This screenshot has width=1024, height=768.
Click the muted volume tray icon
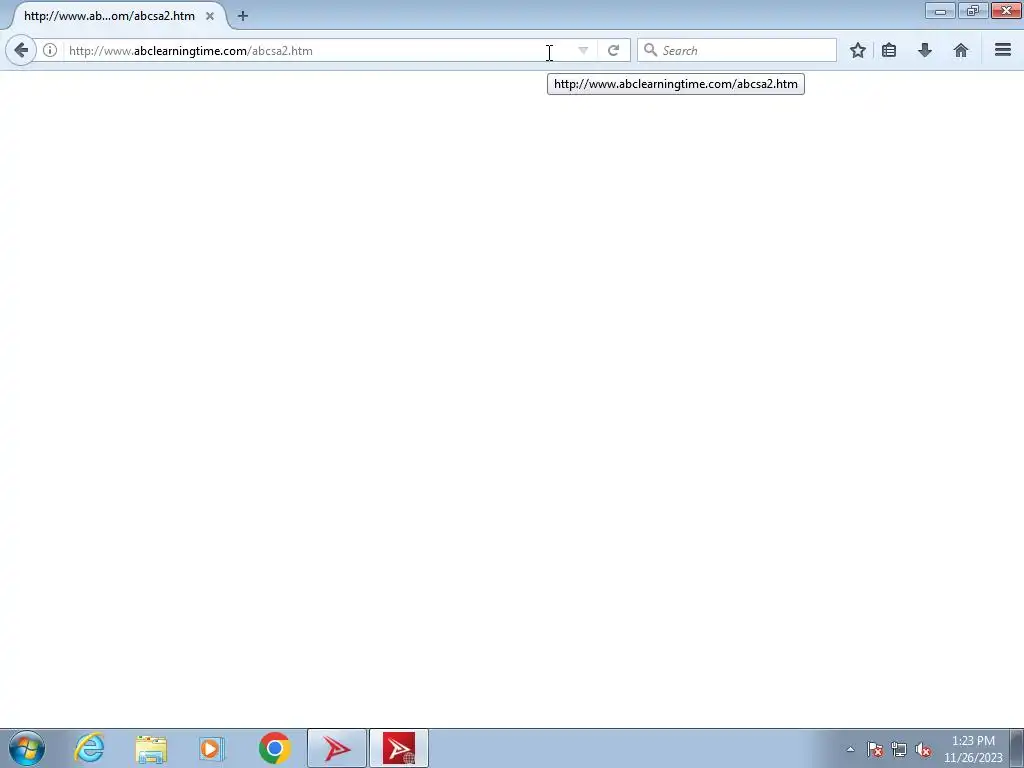pos(923,749)
